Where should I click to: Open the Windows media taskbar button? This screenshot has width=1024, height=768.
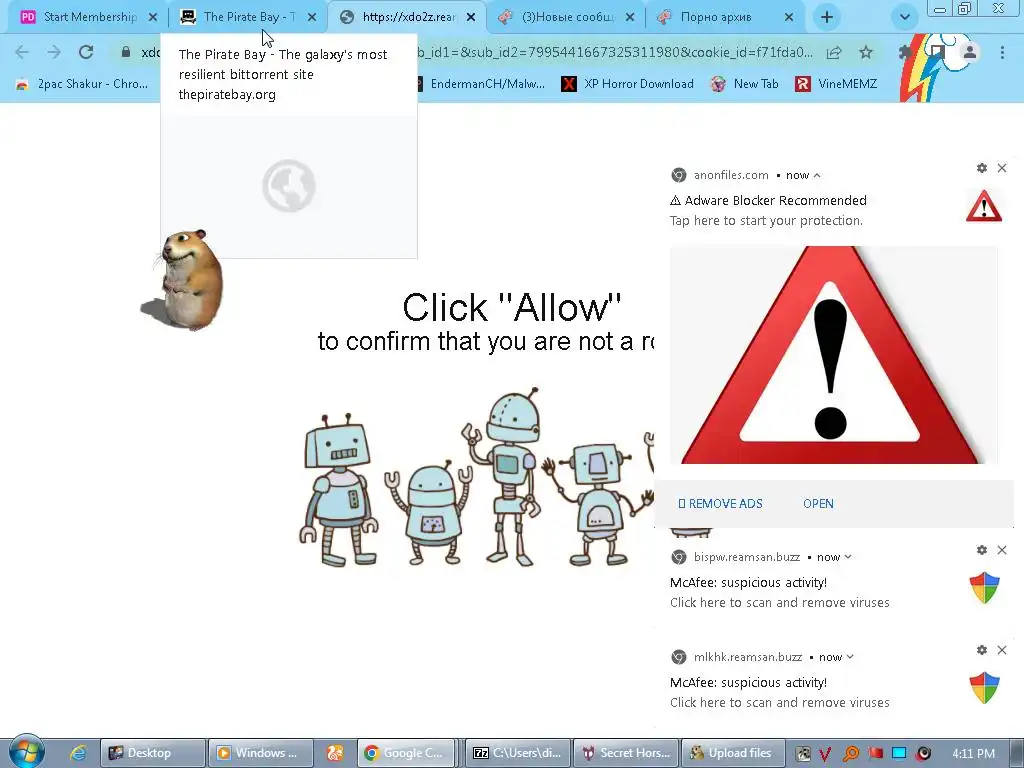pyautogui.click(x=261, y=753)
